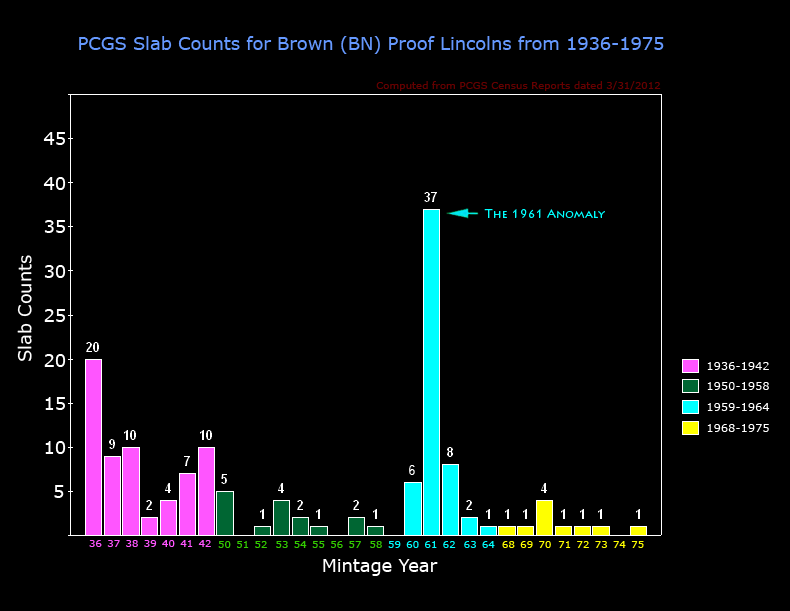Click 'The 1961 Anomaly' annotation text
790x611 pixels.
point(545,214)
